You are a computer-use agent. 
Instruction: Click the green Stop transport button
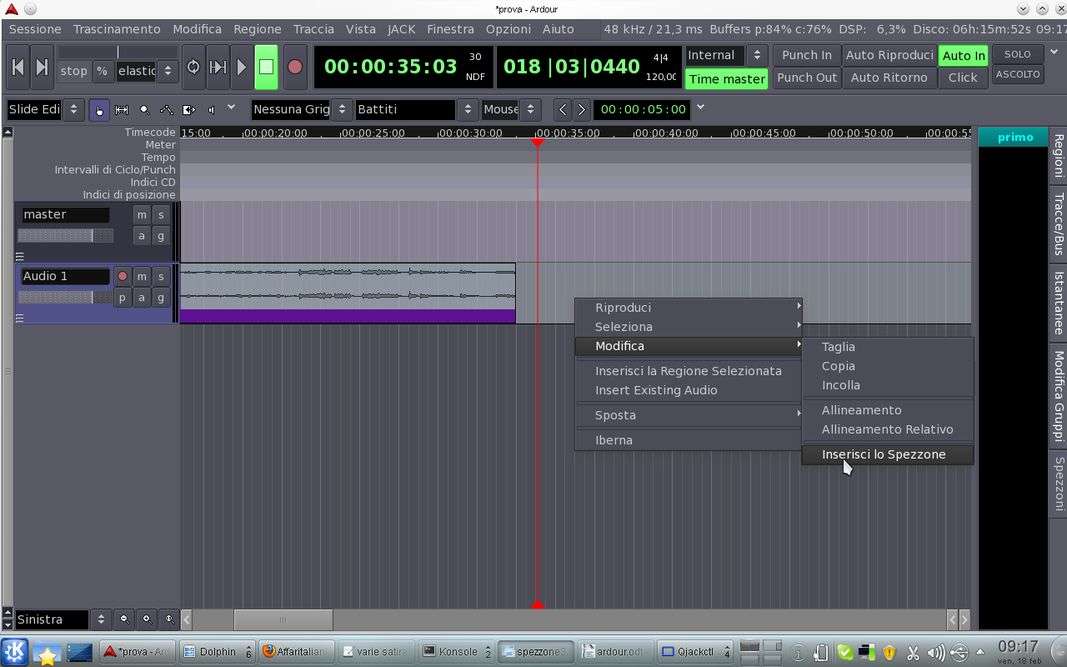point(266,67)
